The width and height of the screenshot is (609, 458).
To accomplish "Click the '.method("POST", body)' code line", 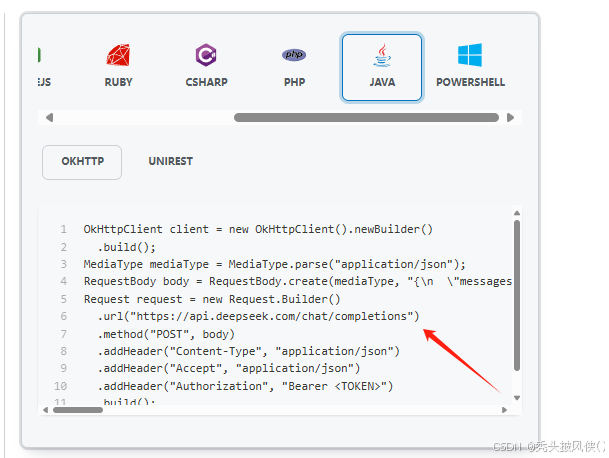I will pos(166,334).
